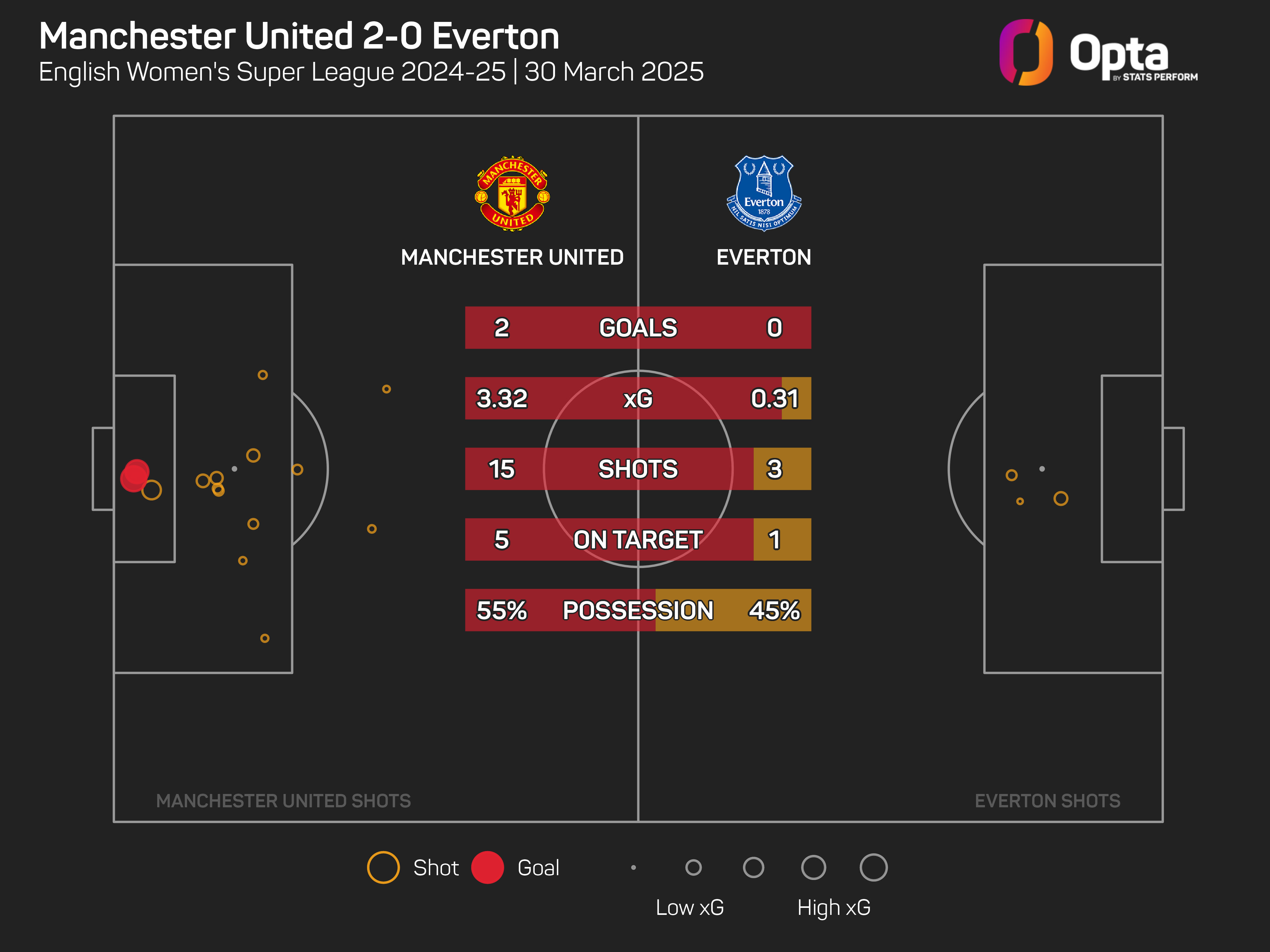Click the MANCHESTER UNITED team name label
Viewport: 1270px width, 952px height.
(x=512, y=257)
